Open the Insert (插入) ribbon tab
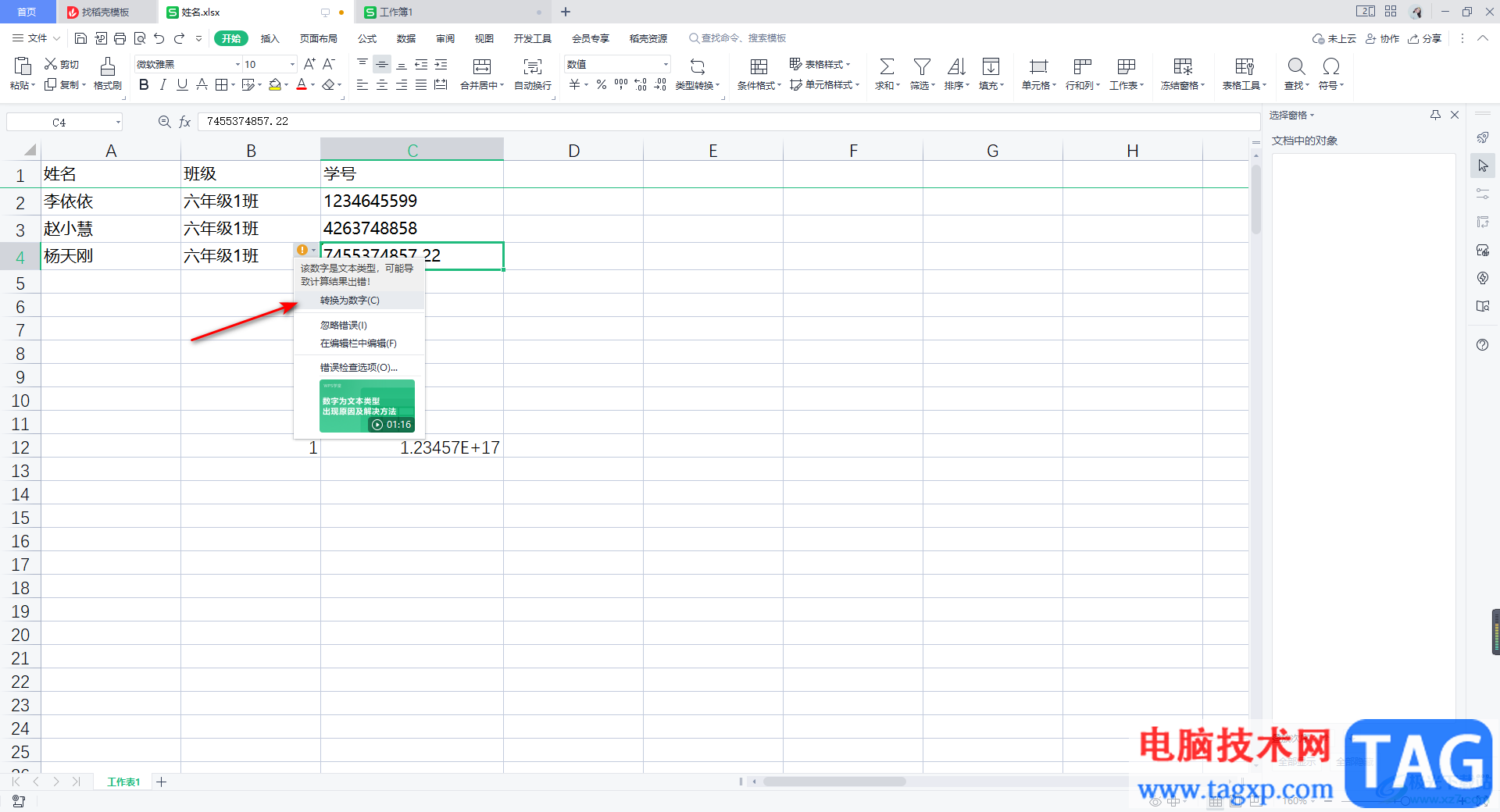The image size is (1500, 812). (270, 38)
